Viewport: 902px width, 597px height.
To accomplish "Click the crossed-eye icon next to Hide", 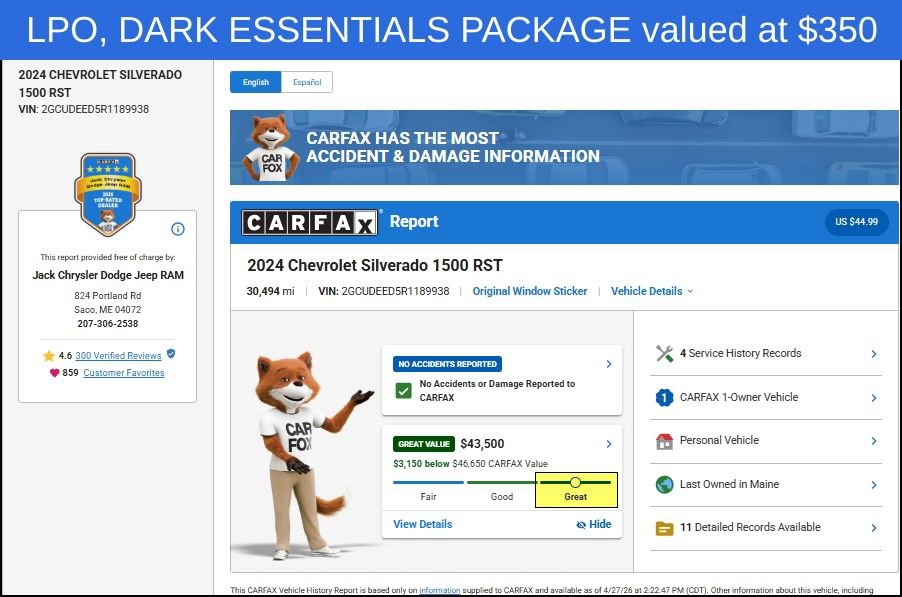I will click(x=581, y=525).
